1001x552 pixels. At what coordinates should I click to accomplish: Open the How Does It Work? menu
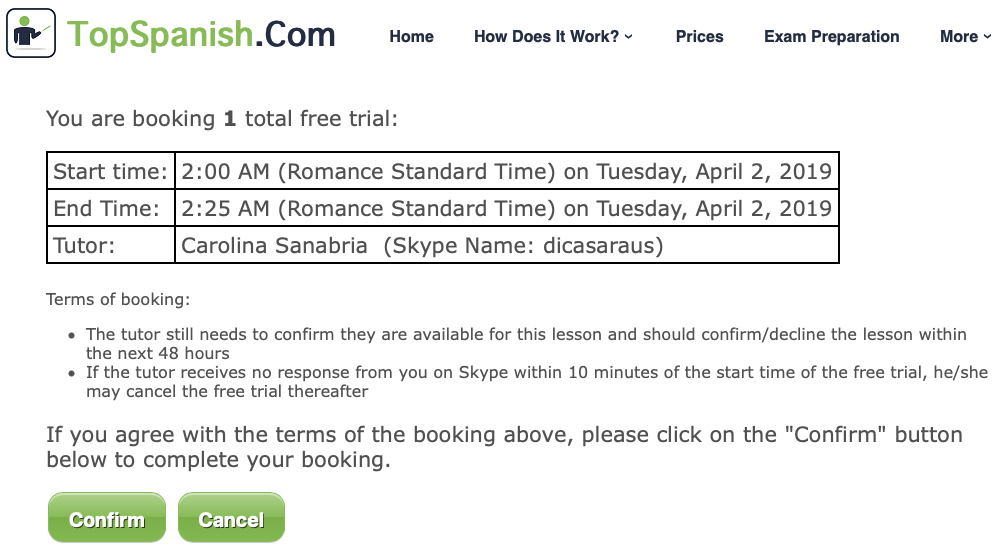click(x=546, y=37)
